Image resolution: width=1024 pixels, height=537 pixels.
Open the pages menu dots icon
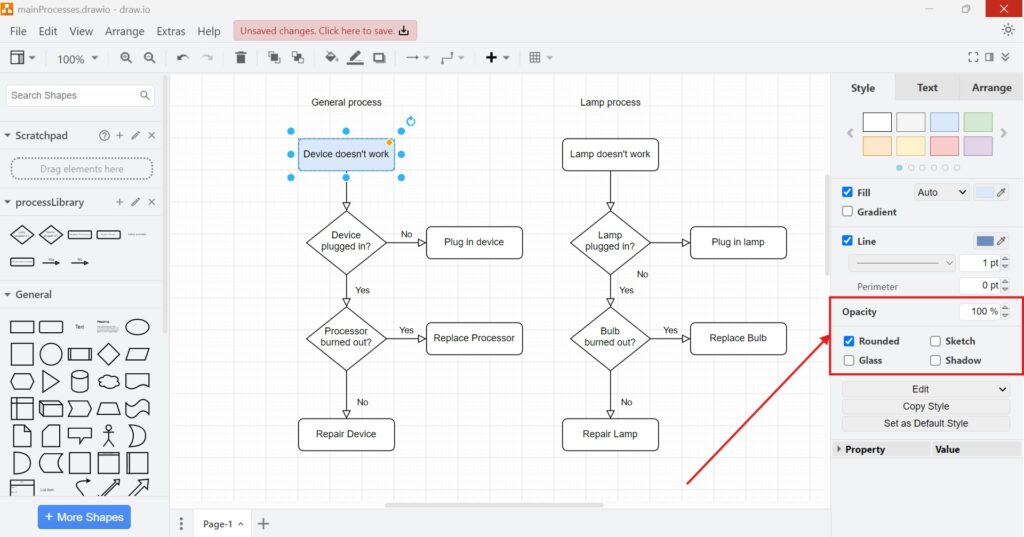coord(182,524)
